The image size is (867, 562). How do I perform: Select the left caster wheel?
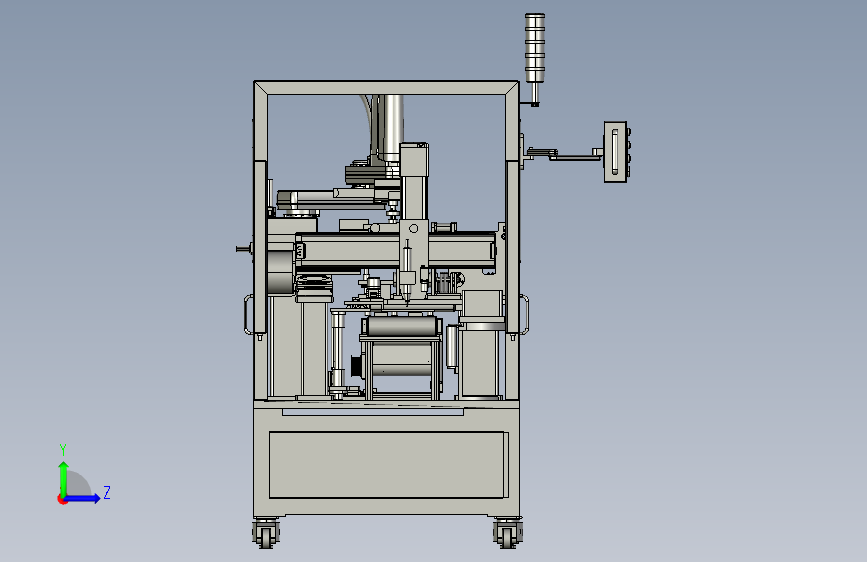266,534
